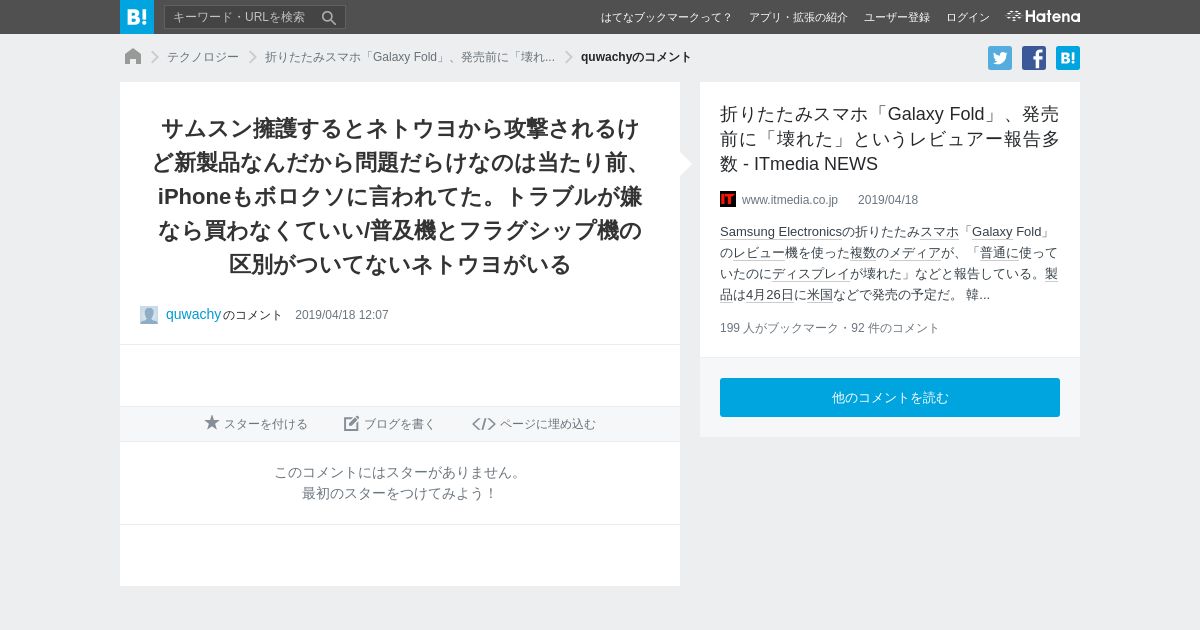This screenshot has height=630, width=1200.
Task: Click the Hatena logo in header
Action: point(1043,17)
